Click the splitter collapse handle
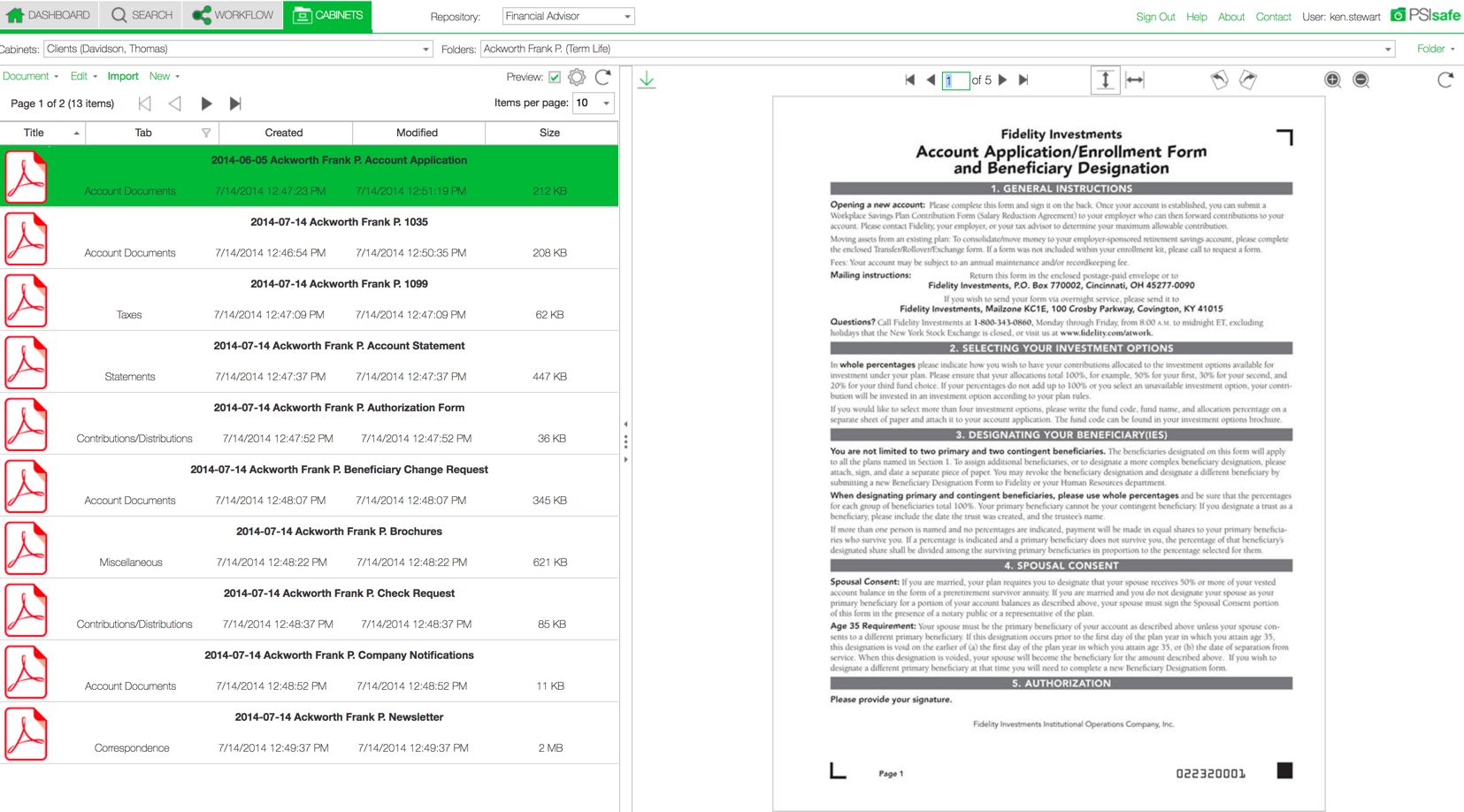 [625, 441]
